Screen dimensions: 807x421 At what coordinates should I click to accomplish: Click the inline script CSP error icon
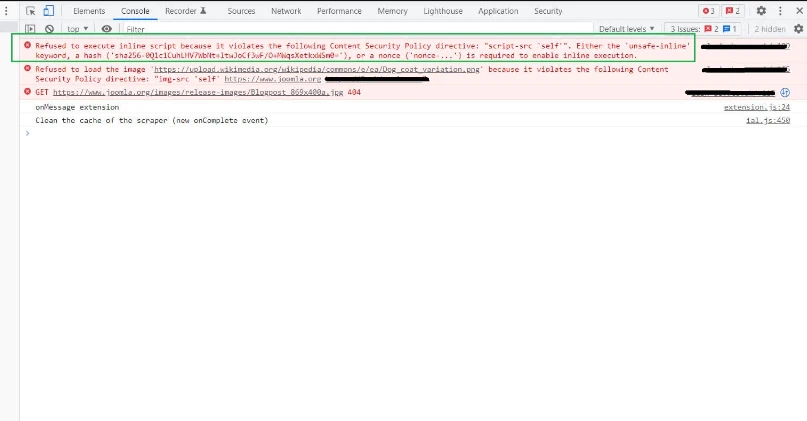click(27, 45)
